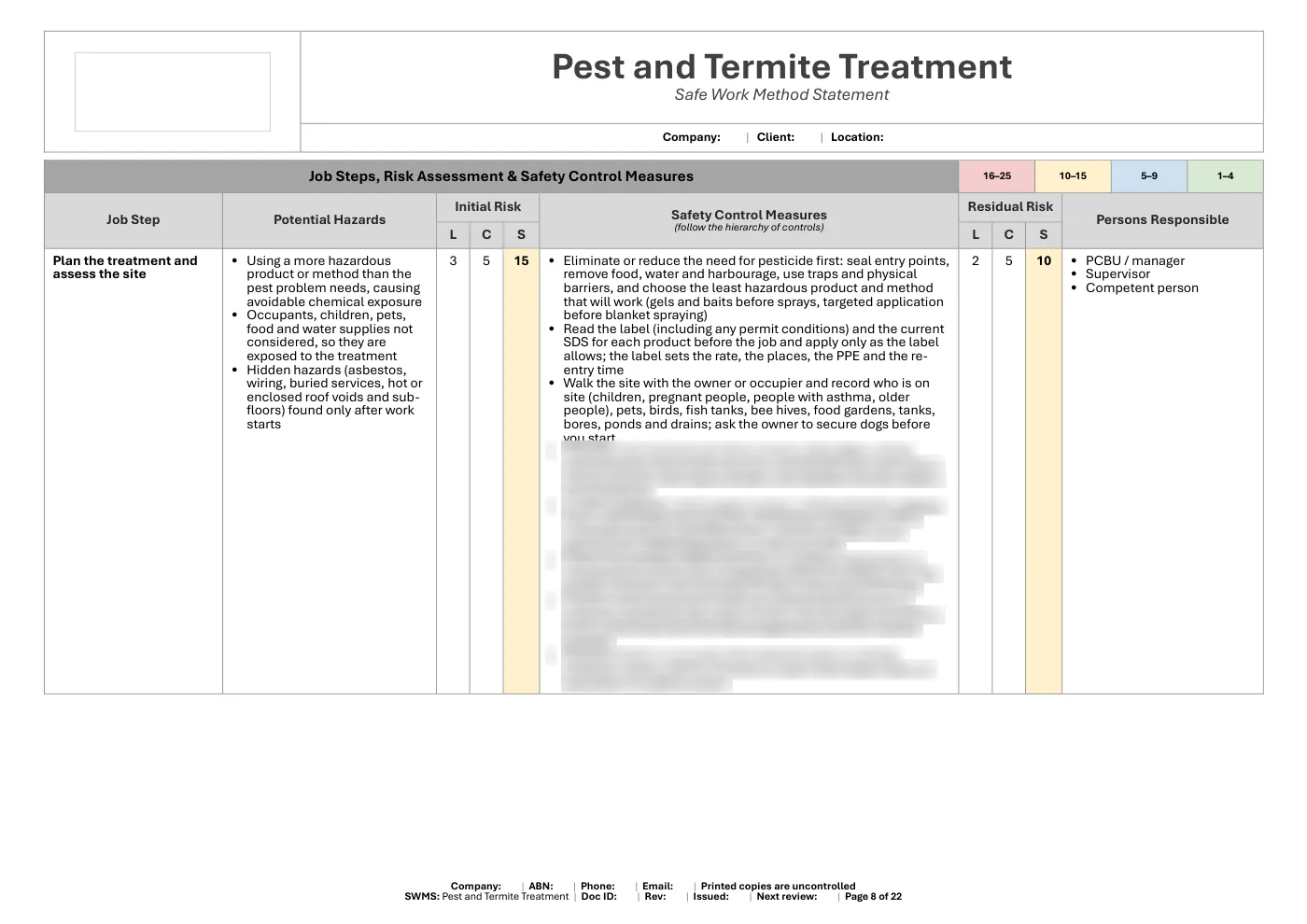Click the "Issued:" label in the footer
This screenshot has height=924, width=1307.
tap(710, 897)
